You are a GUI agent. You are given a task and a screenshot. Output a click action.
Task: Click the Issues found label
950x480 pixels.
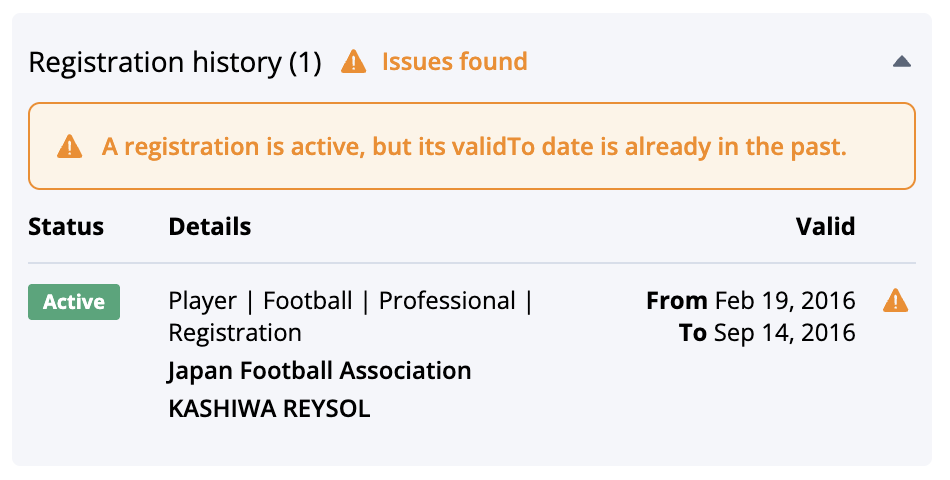pos(454,62)
